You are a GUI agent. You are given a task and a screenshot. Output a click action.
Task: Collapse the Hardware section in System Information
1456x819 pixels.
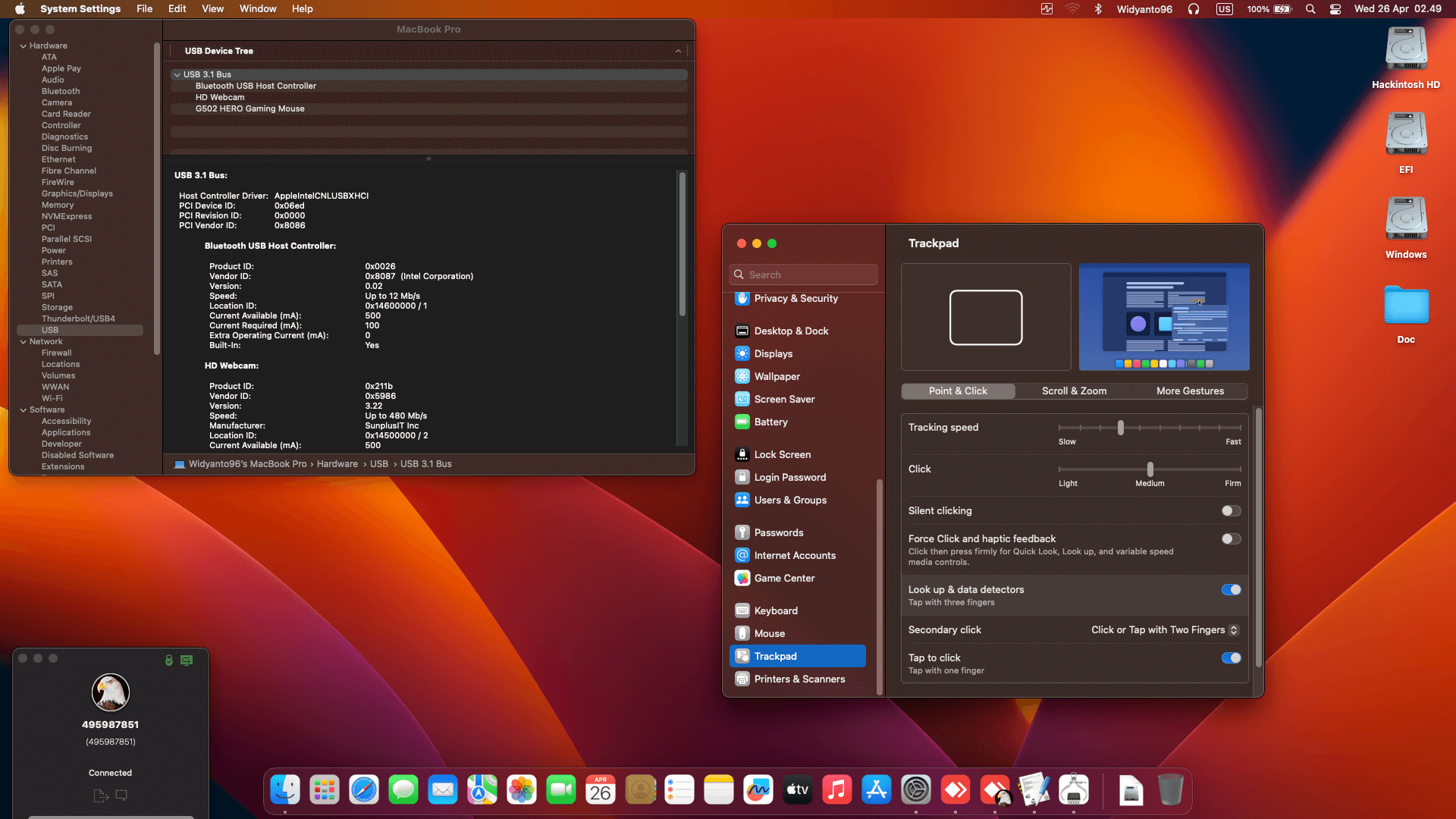tap(24, 46)
